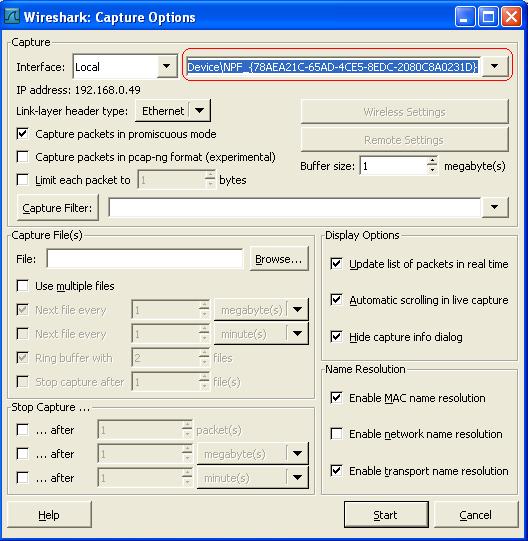Click the Help button
The image size is (528, 541).
tap(49, 515)
